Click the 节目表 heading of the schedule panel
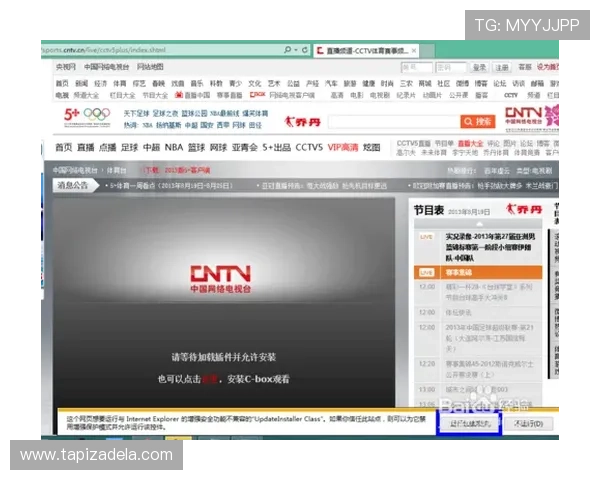This screenshot has width=600, height=480. [x=429, y=210]
